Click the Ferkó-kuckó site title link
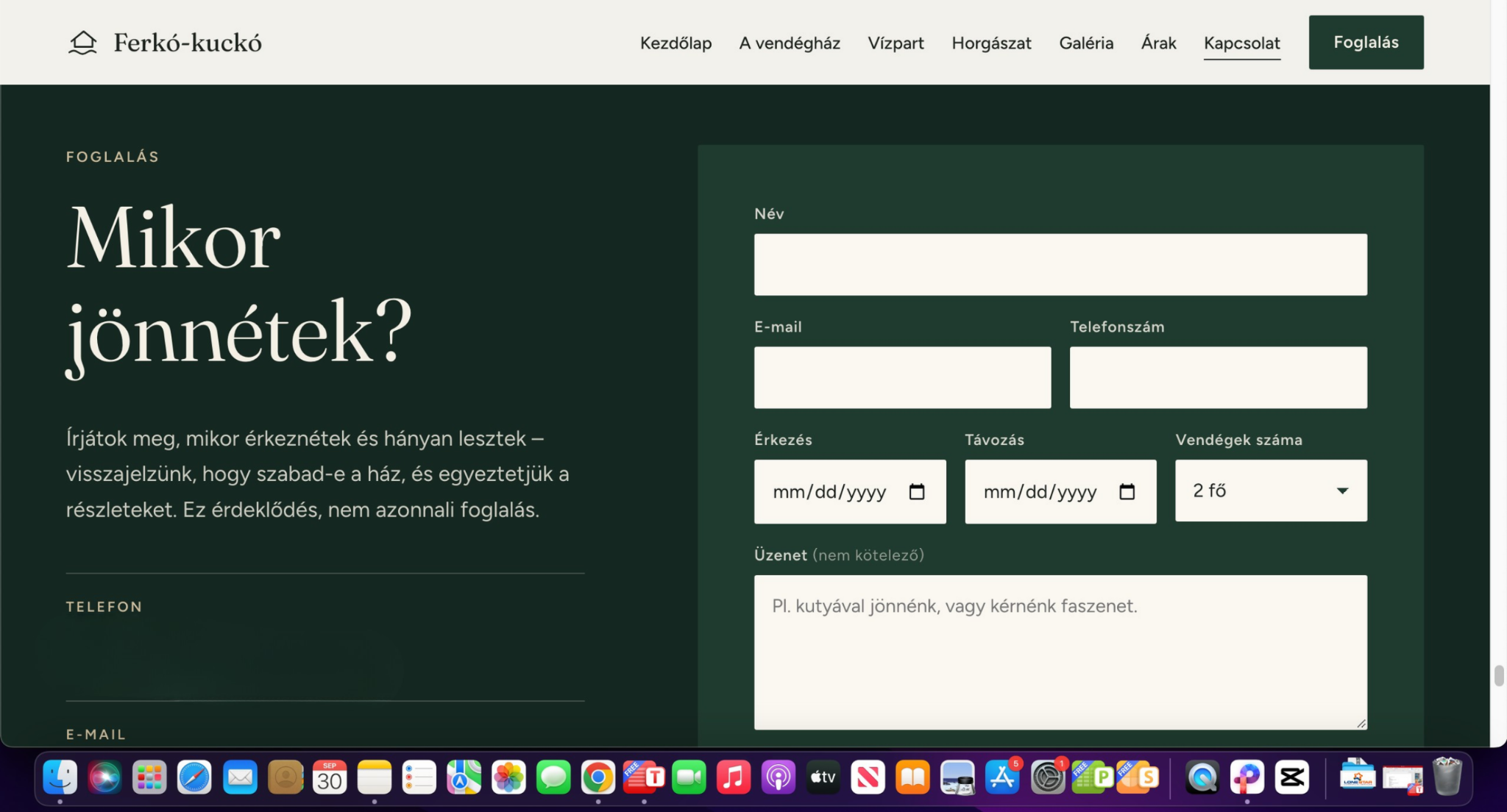The image size is (1507, 812). pyautogui.click(x=188, y=43)
